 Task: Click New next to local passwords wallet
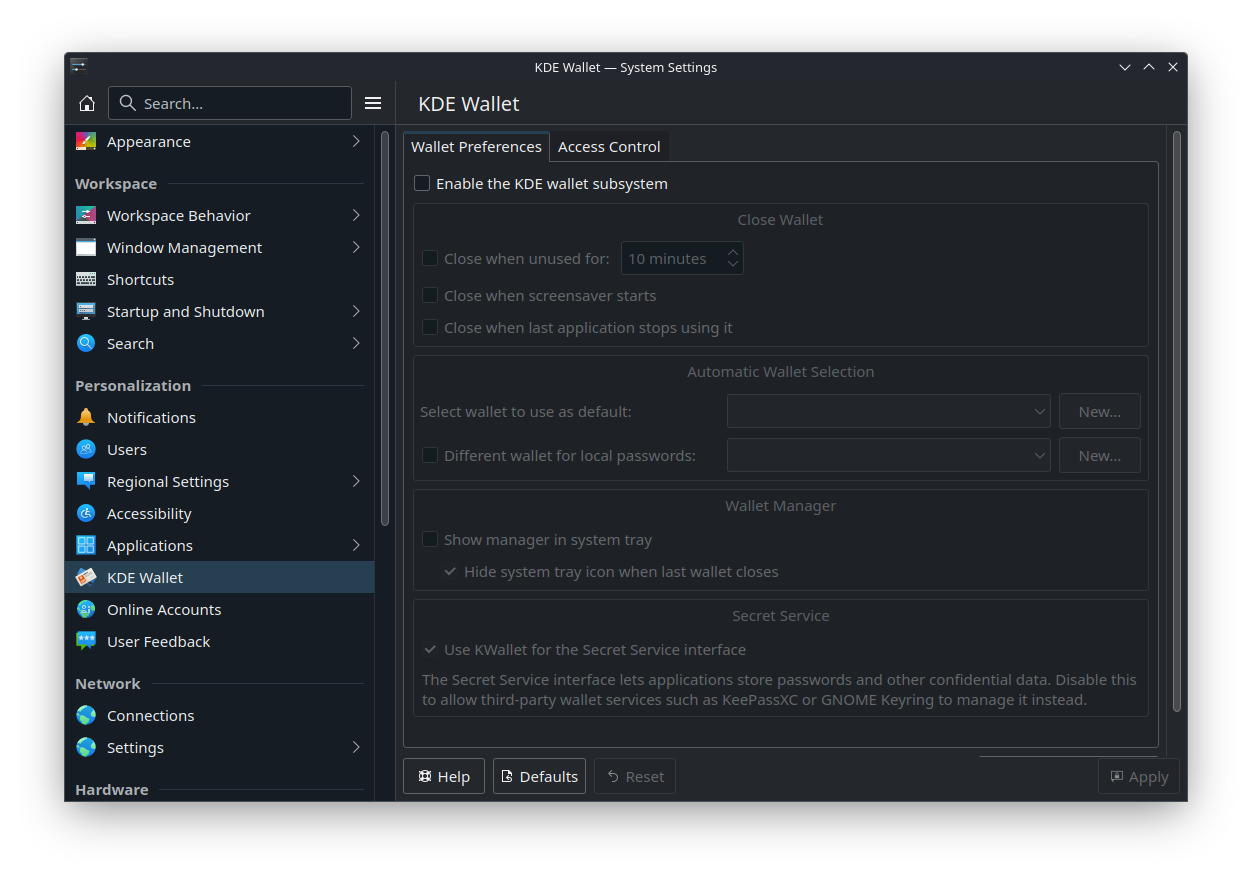(x=1100, y=456)
